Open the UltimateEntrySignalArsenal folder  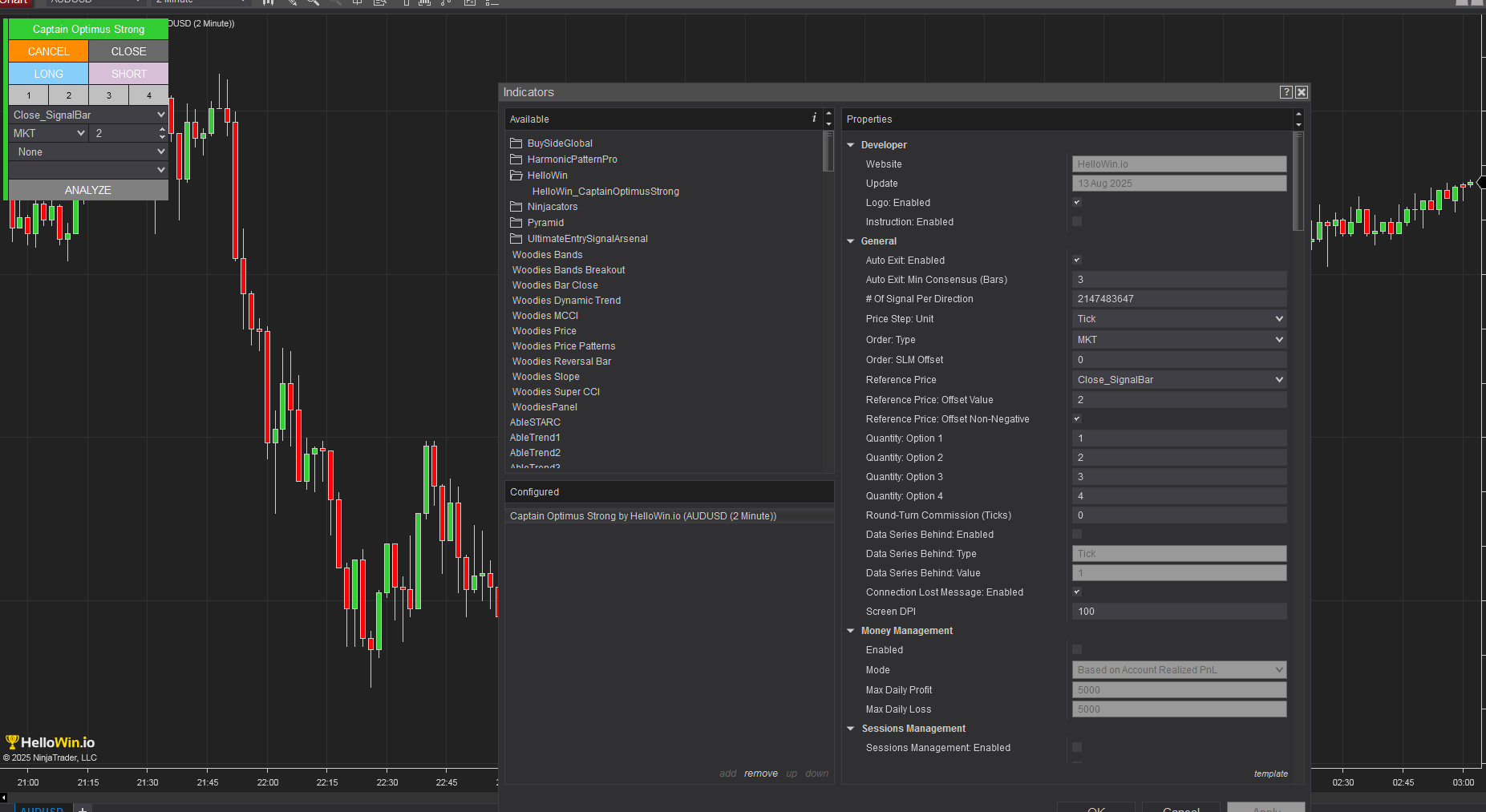pyautogui.click(x=586, y=239)
